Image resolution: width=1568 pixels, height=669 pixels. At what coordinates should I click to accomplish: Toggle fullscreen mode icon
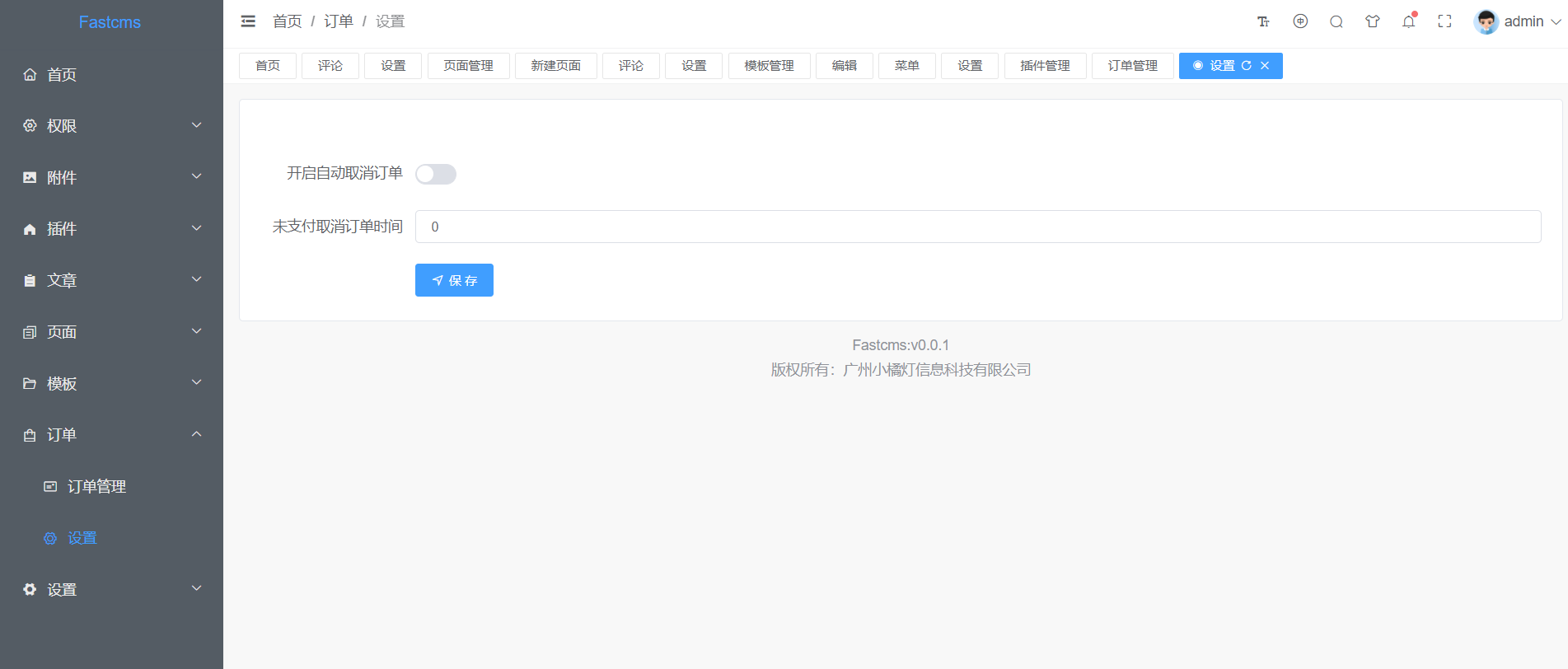[1445, 21]
